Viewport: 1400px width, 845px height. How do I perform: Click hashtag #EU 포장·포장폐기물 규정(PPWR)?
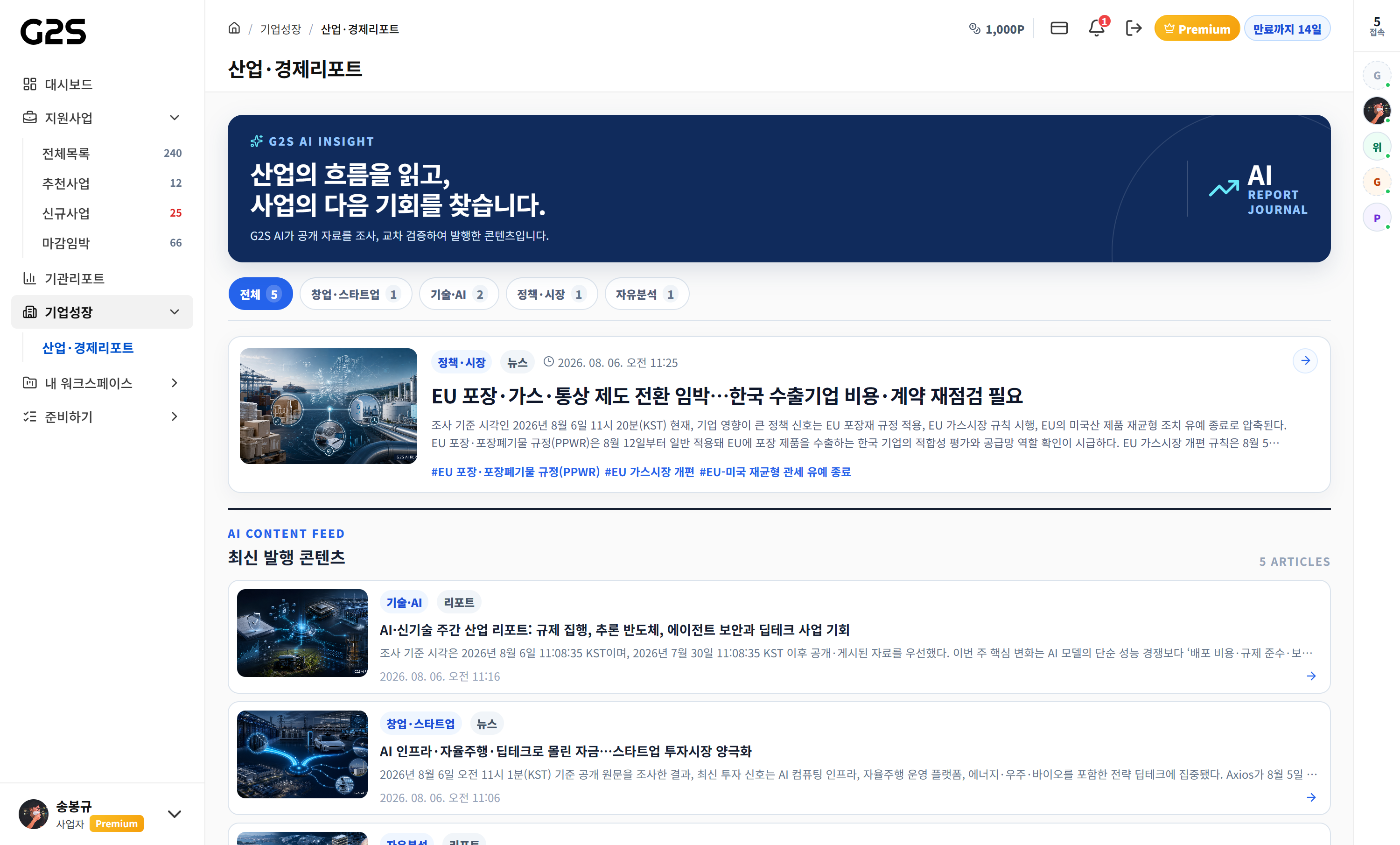tap(515, 472)
